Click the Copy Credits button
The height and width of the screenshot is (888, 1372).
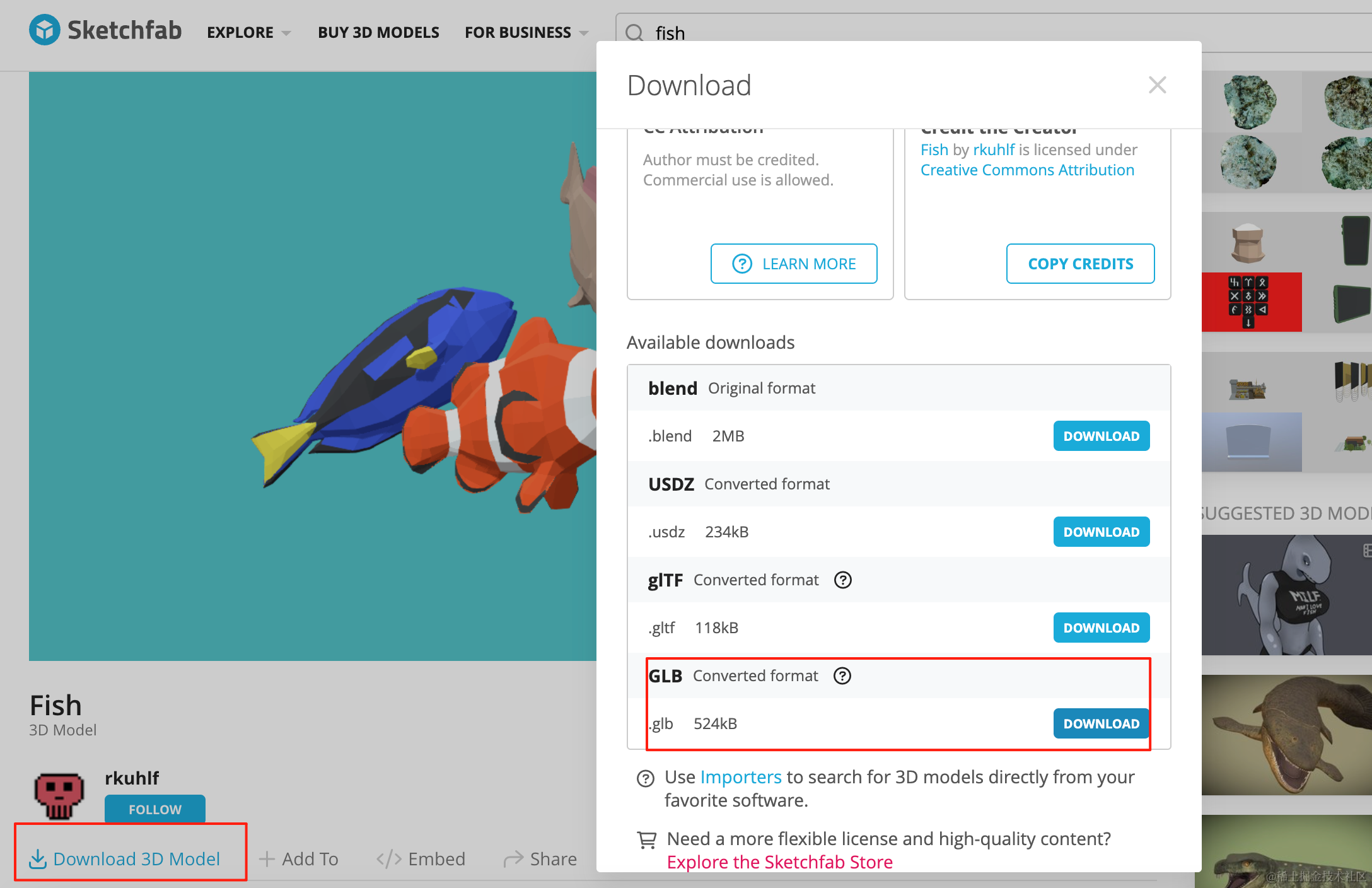tap(1081, 264)
